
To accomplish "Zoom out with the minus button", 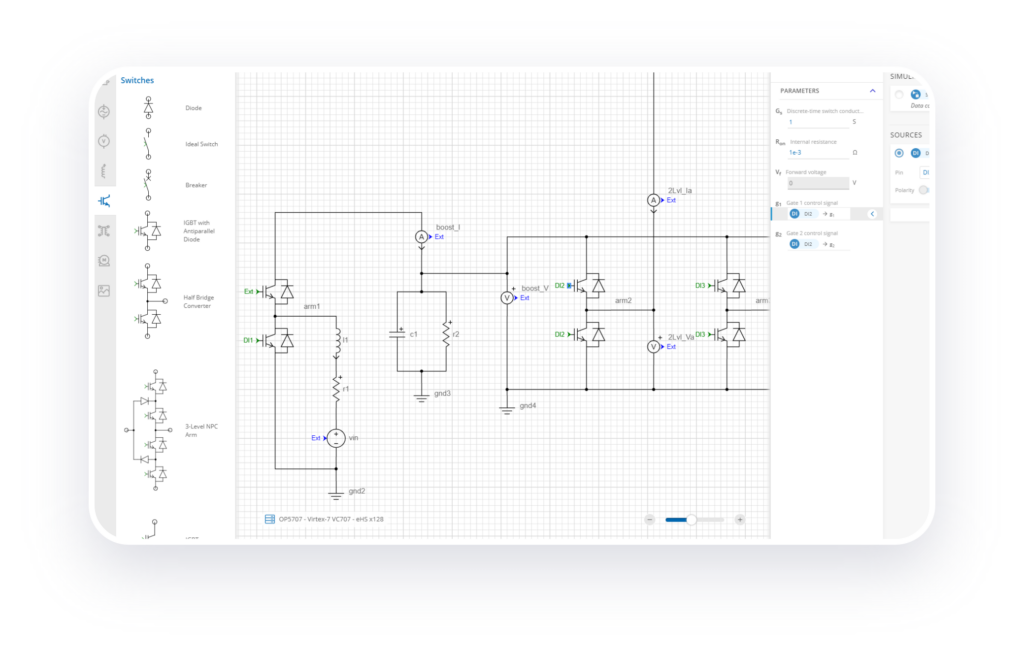I will coord(650,519).
